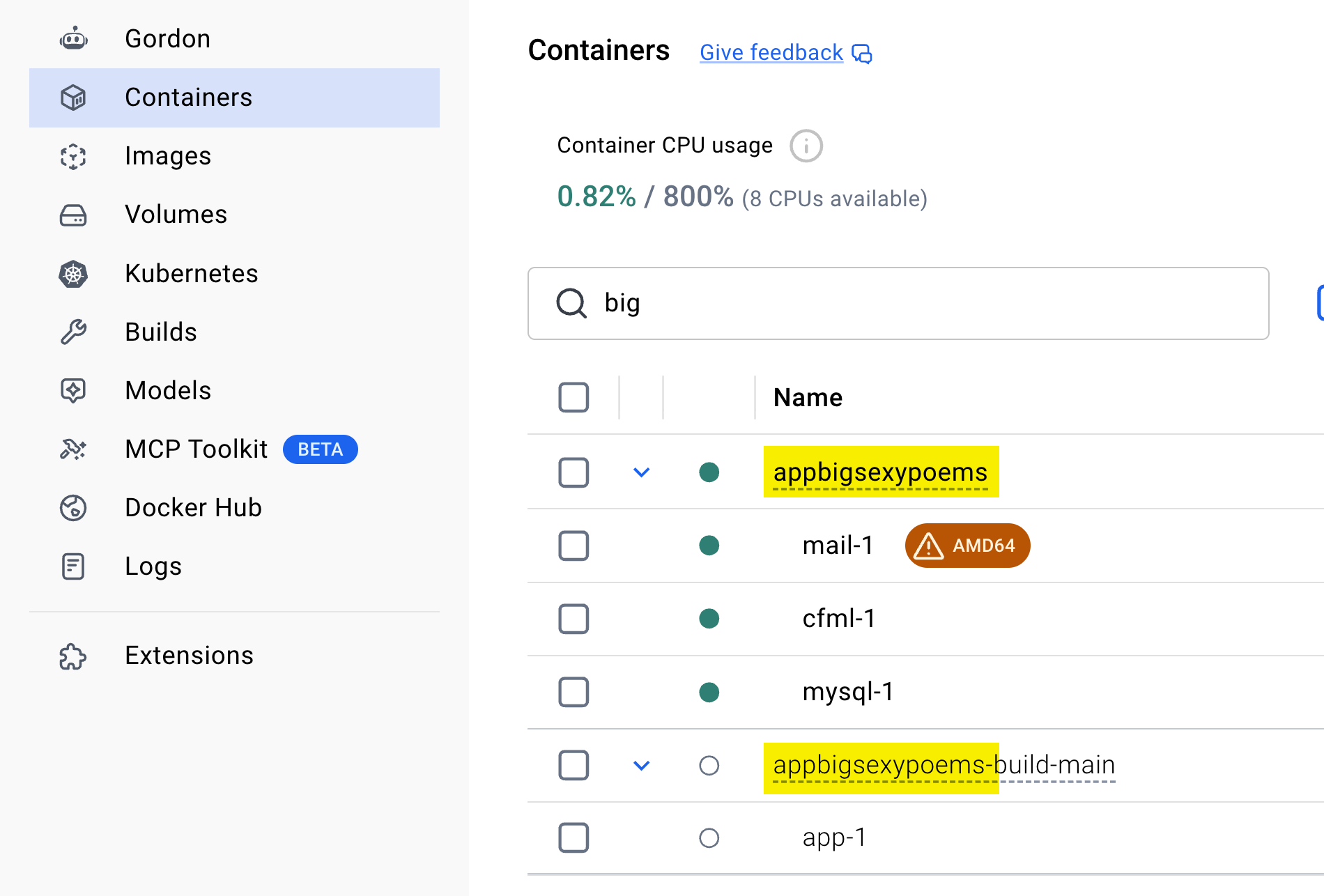
Task: Collapse the appbigsexypoems group chevron
Action: coord(641,472)
